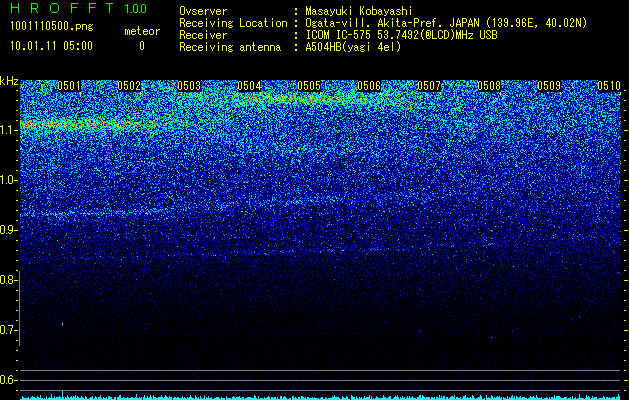
Task: Click the meteor count value 0
Action: 142,46
